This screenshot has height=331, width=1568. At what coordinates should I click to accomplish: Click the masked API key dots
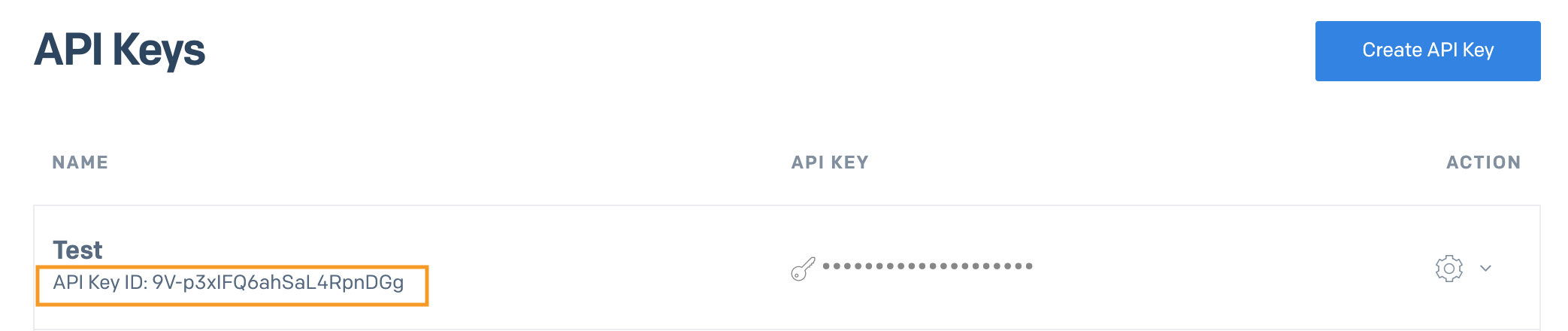click(928, 266)
